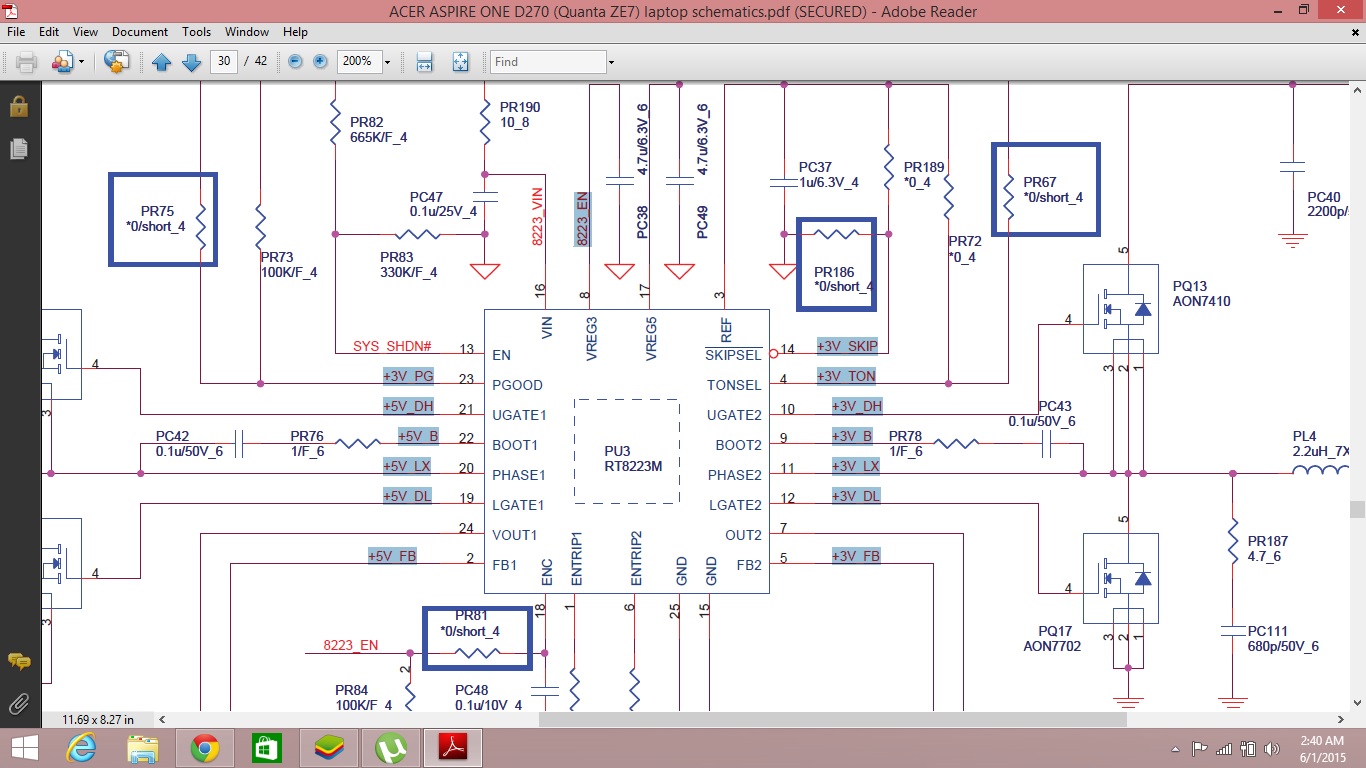Open the Attachments paperclip panel icon
This screenshot has height=768, width=1366.
click(x=19, y=702)
